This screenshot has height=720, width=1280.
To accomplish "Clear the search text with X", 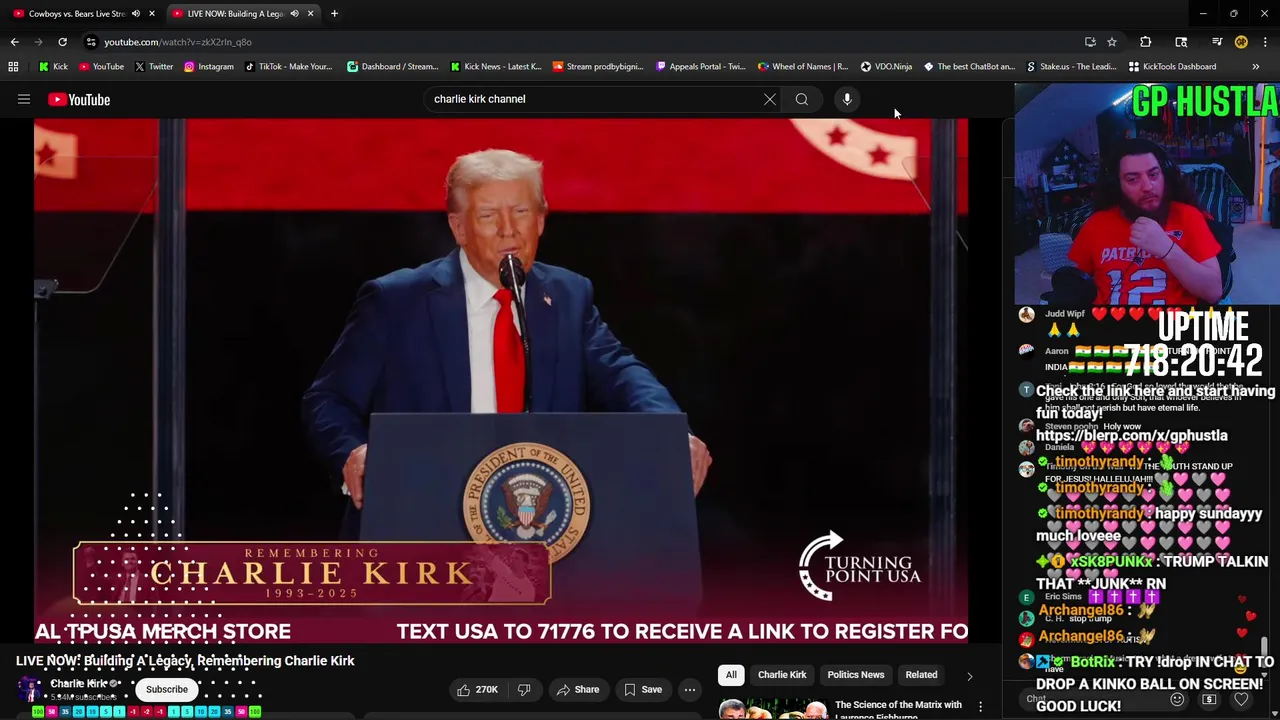I will click(x=769, y=99).
